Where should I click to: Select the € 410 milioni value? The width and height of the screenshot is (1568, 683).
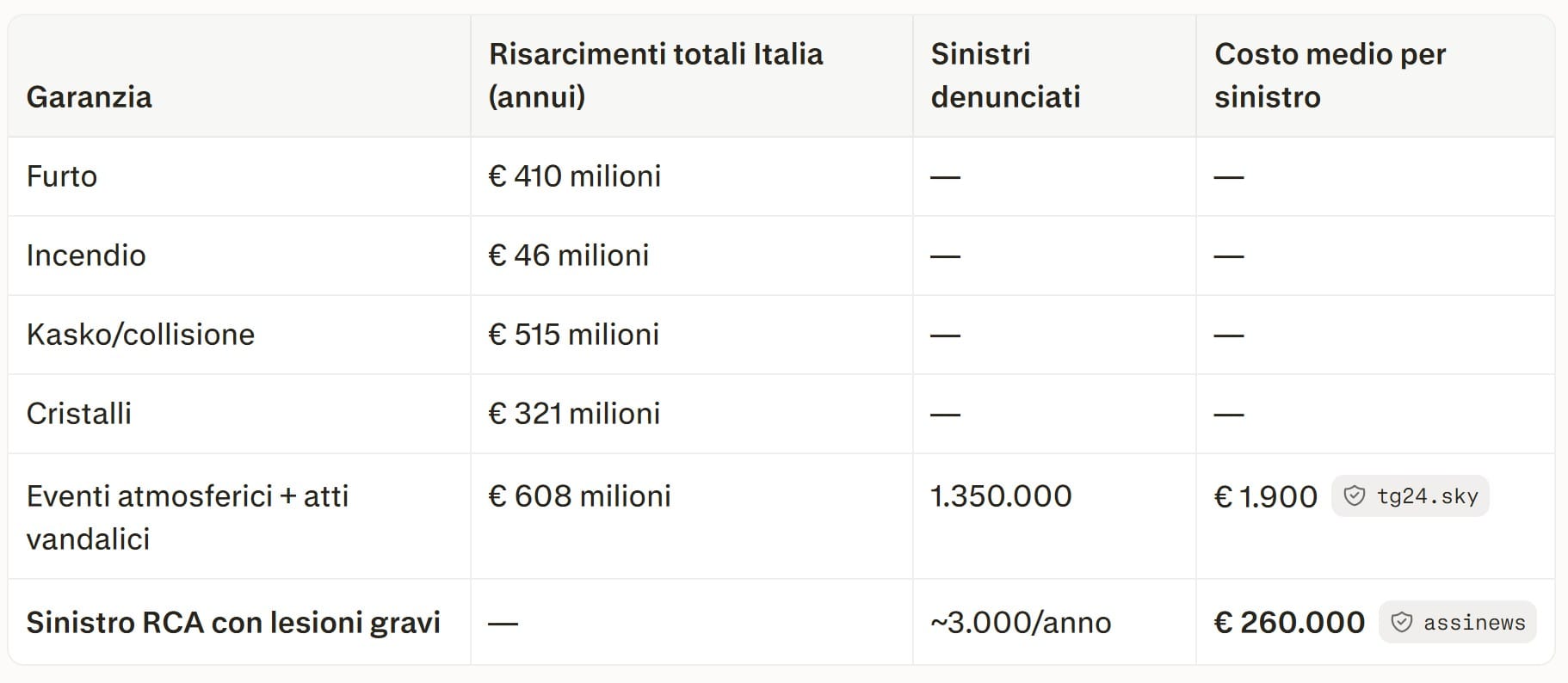coord(575,176)
